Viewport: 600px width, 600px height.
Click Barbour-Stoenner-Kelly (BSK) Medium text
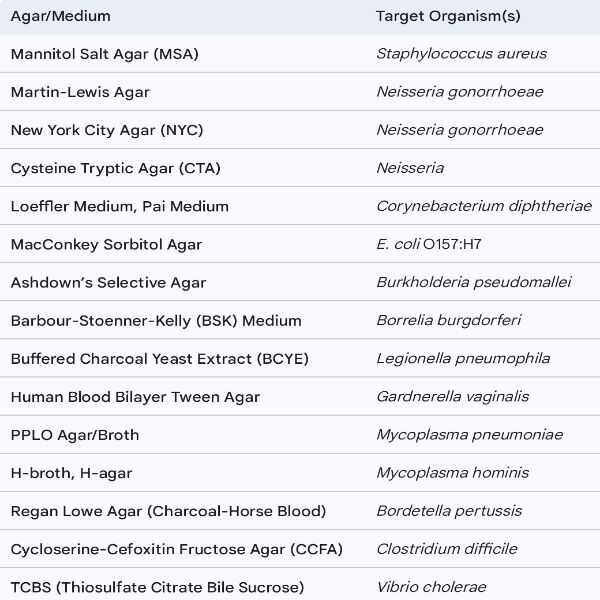[156, 320]
